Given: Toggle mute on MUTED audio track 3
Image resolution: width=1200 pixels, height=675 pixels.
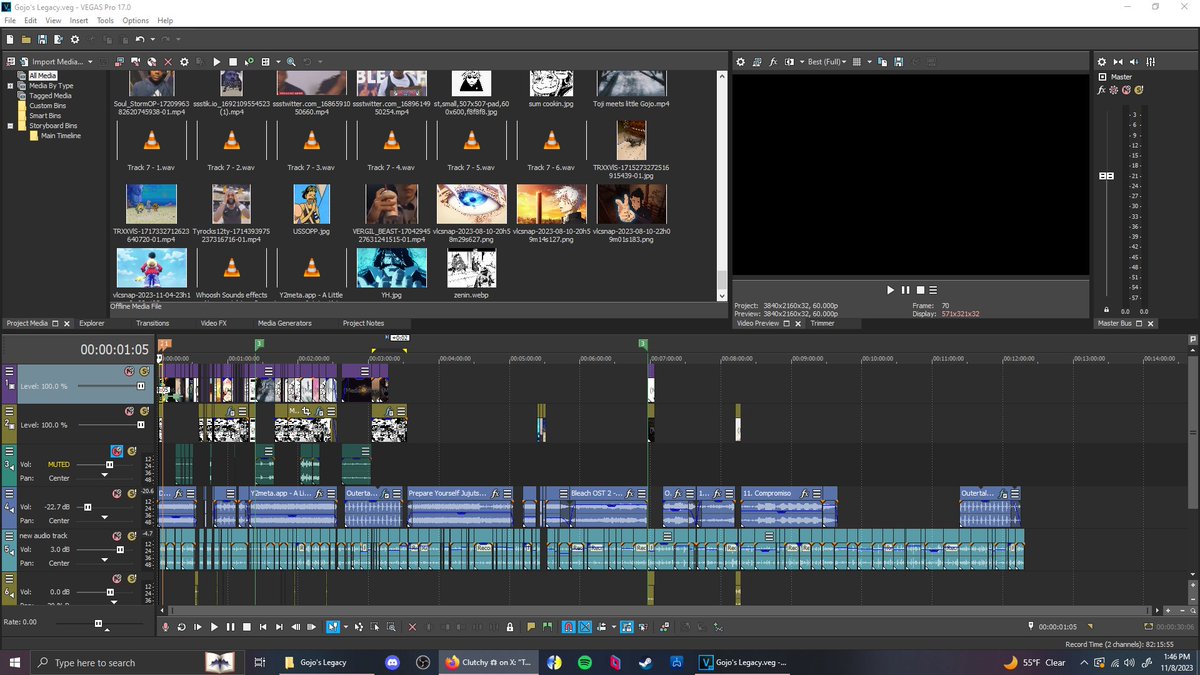Looking at the screenshot, I should 116,451.
